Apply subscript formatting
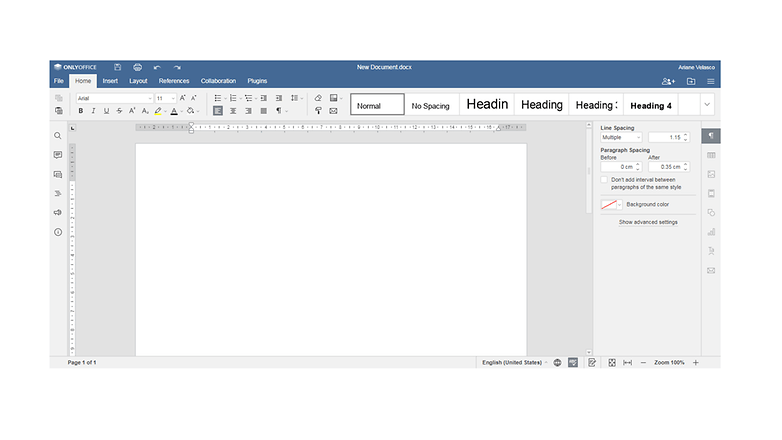Image resolution: width=782 pixels, height=440 pixels. tap(145, 111)
